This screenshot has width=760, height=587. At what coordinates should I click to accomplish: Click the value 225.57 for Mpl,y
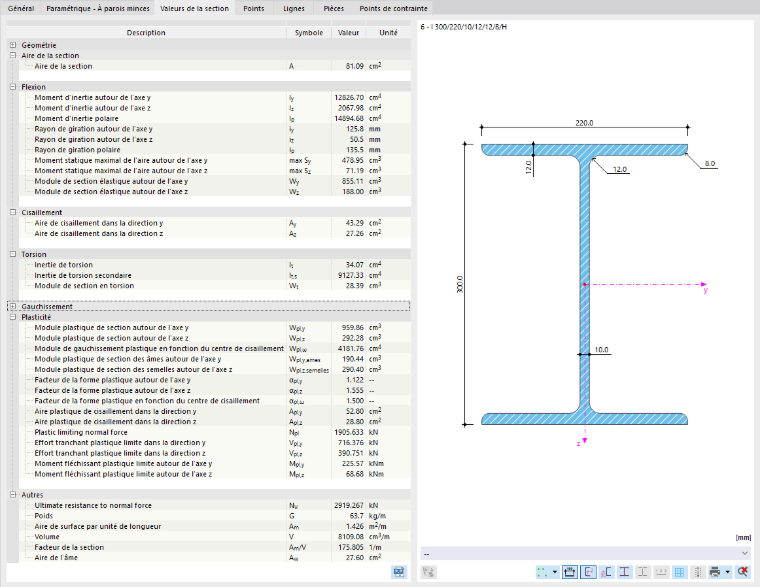[353, 463]
